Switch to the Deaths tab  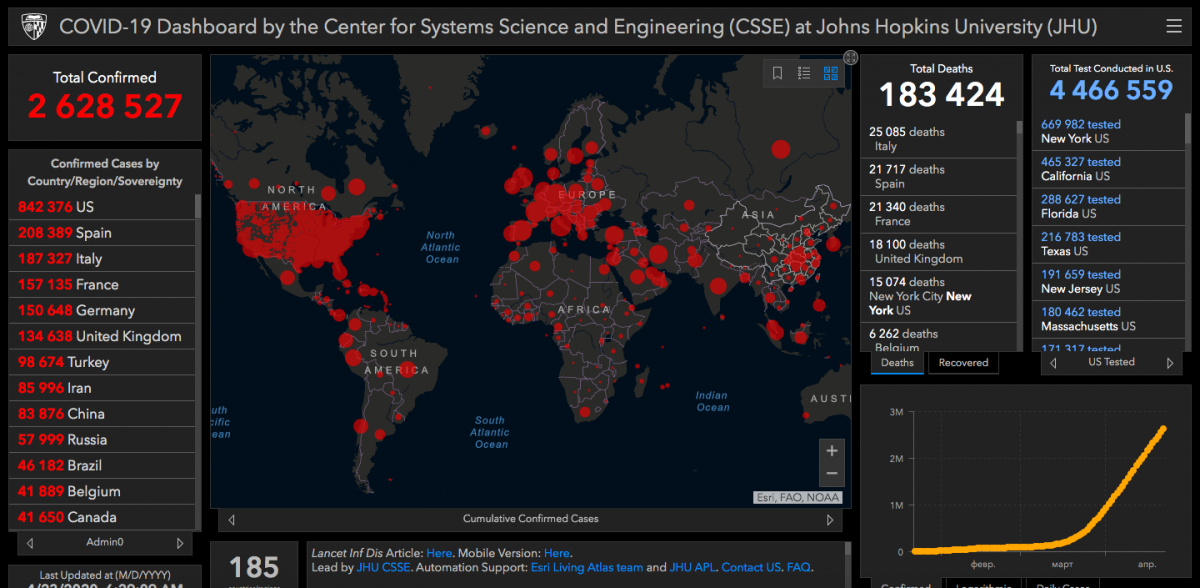tap(898, 363)
